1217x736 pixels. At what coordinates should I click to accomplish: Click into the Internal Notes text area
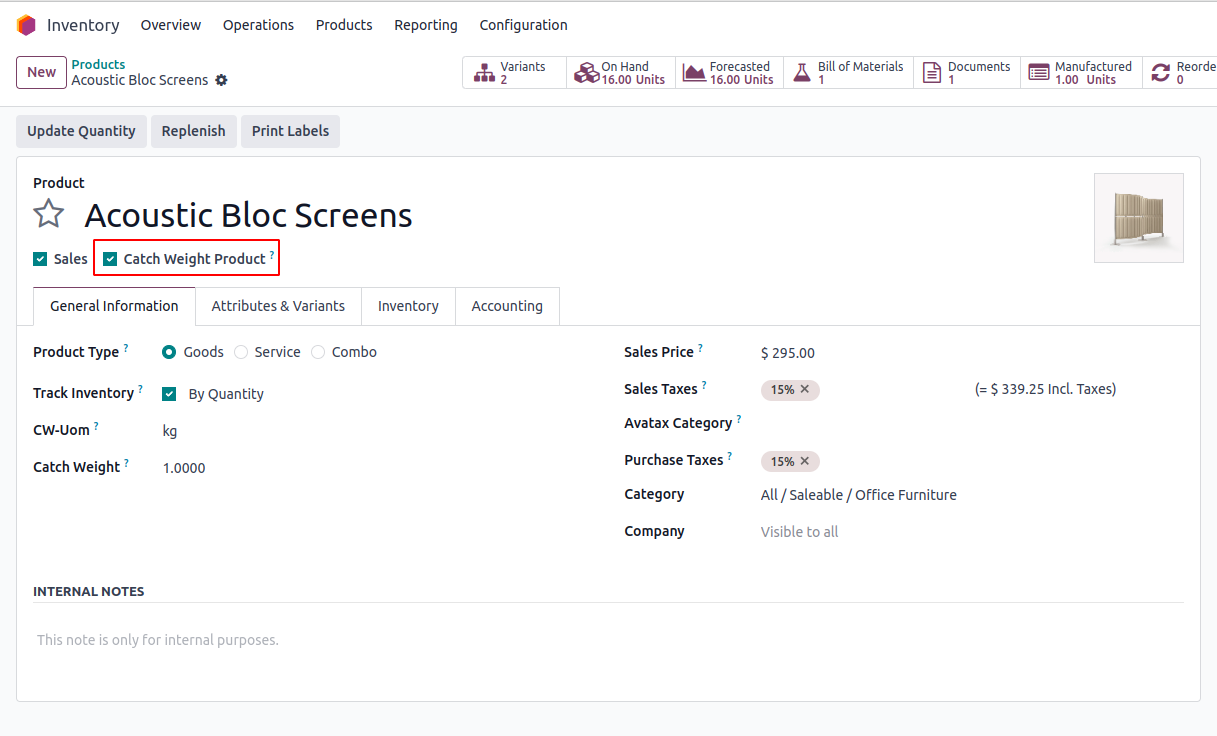[x=608, y=640]
